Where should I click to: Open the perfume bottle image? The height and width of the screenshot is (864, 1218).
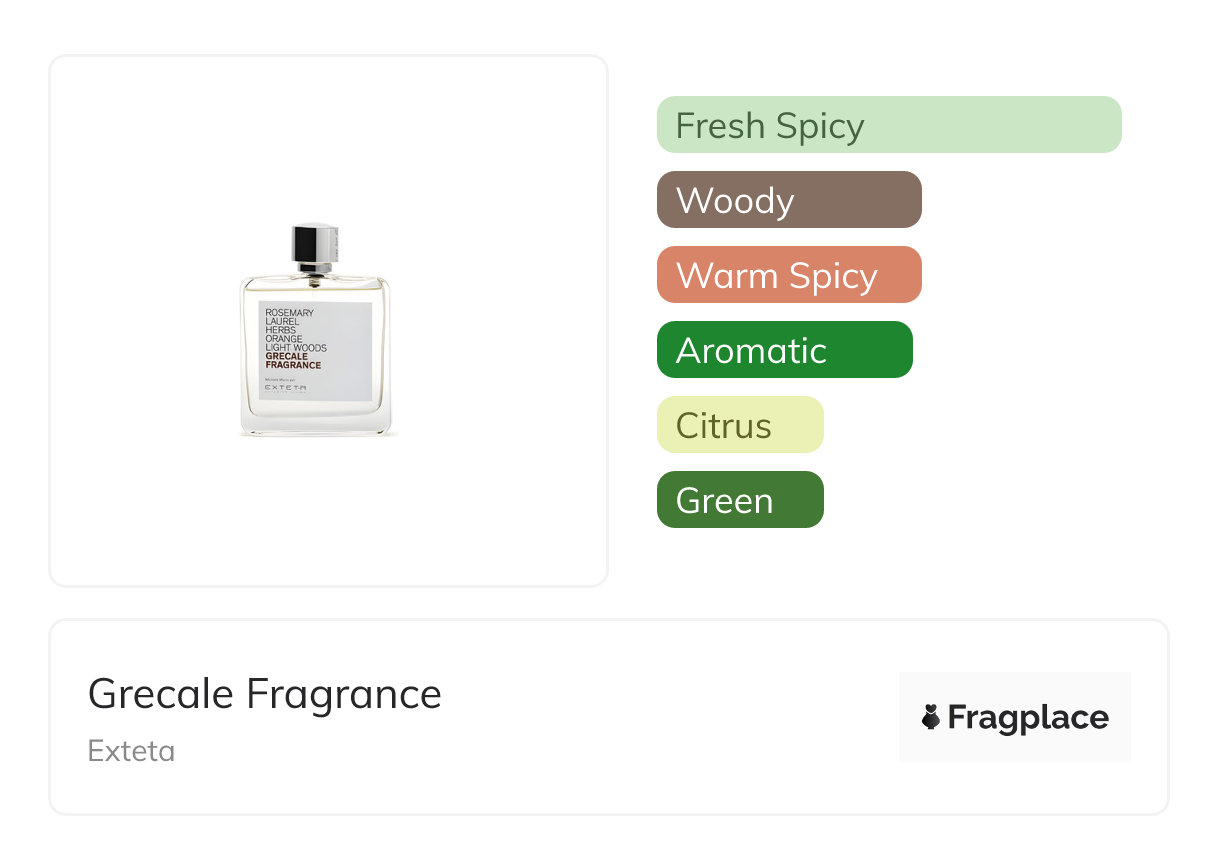(x=318, y=330)
